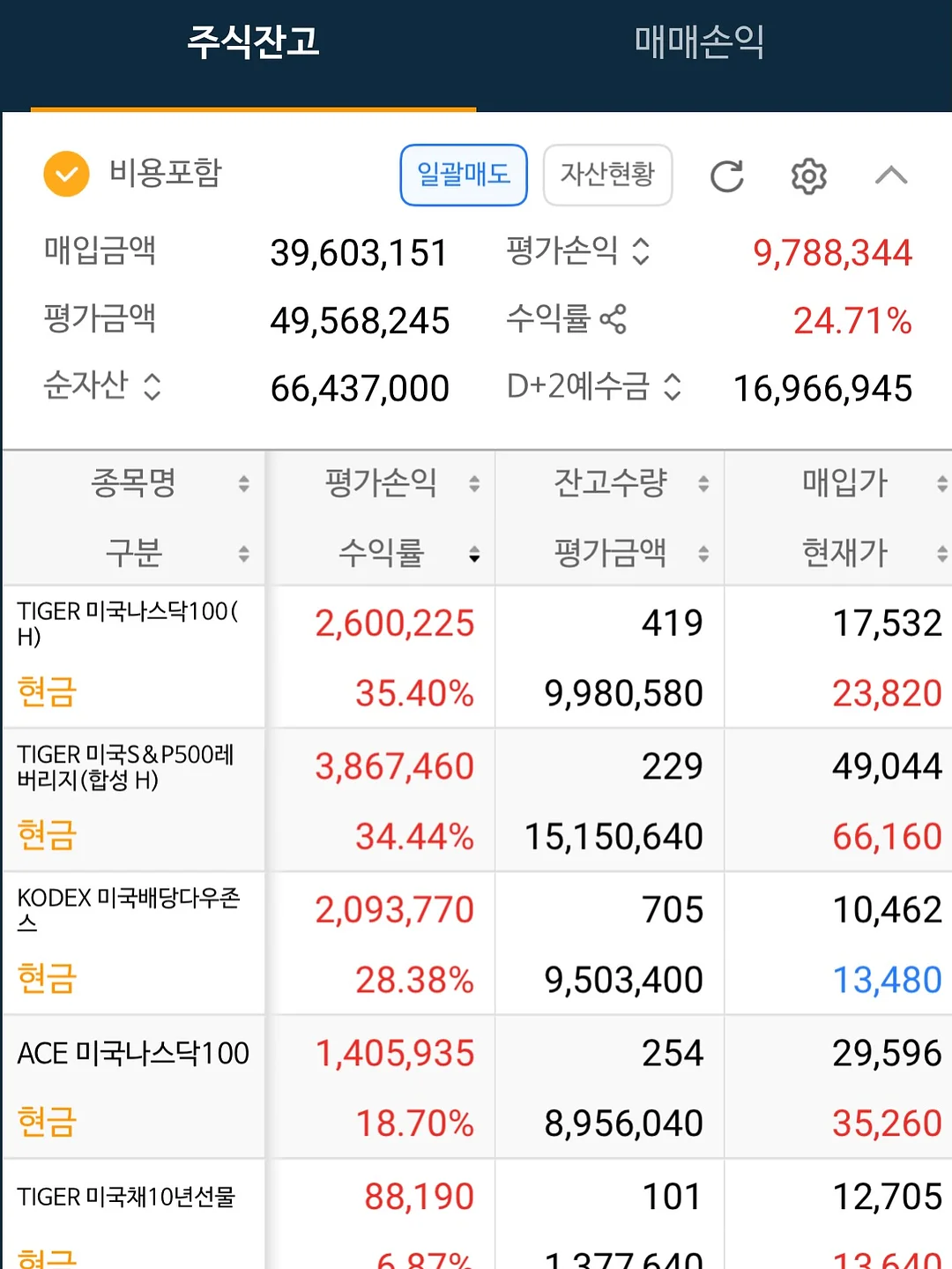The image size is (952, 1269).
Task: Select TIGER 미국S&P500레버리지(합성 H) stock
Action: tap(126, 767)
